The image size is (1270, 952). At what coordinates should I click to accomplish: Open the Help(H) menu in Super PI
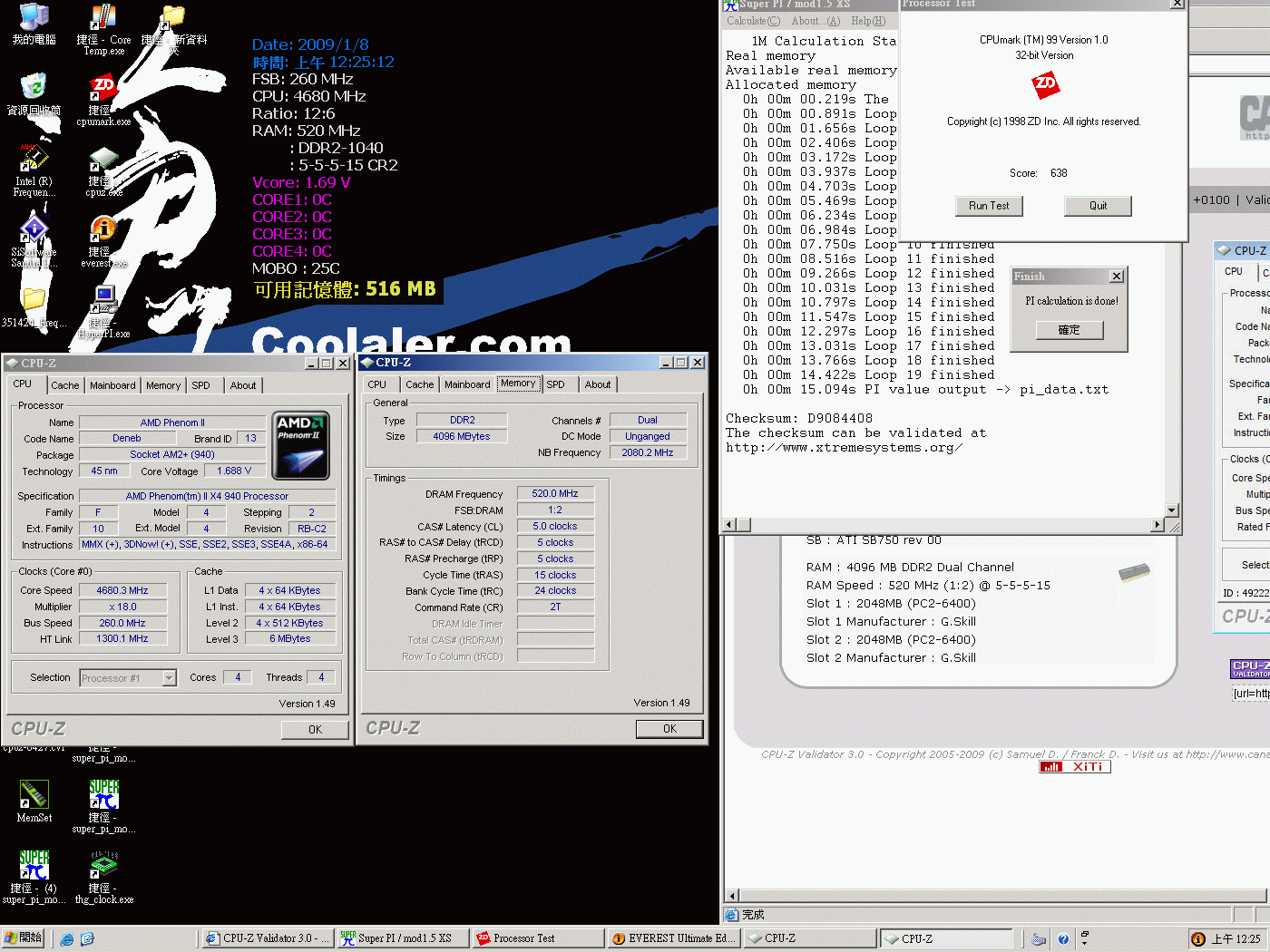point(868,21)
